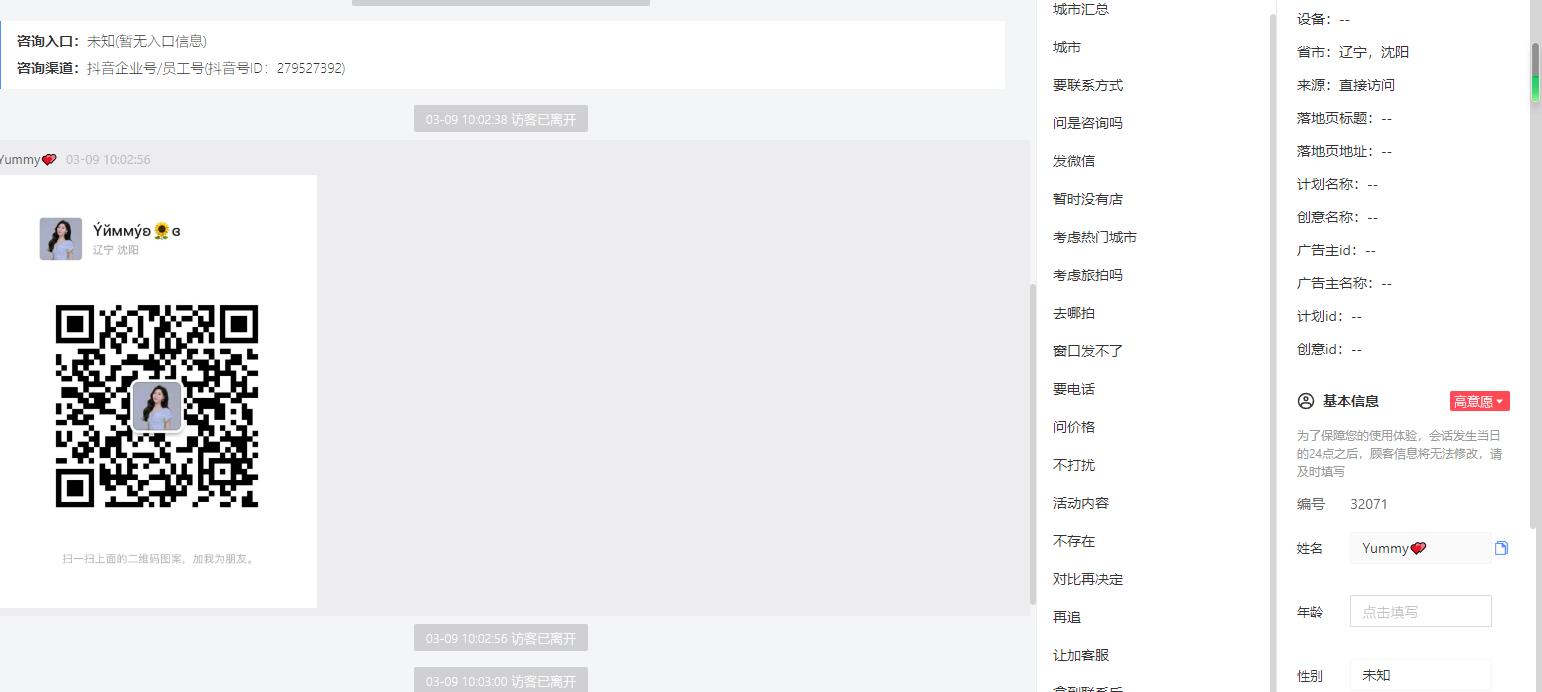Screen dimensions: 1542x692
Task: Select quick reply 暂时没有店
Action: coord(1088,199)
